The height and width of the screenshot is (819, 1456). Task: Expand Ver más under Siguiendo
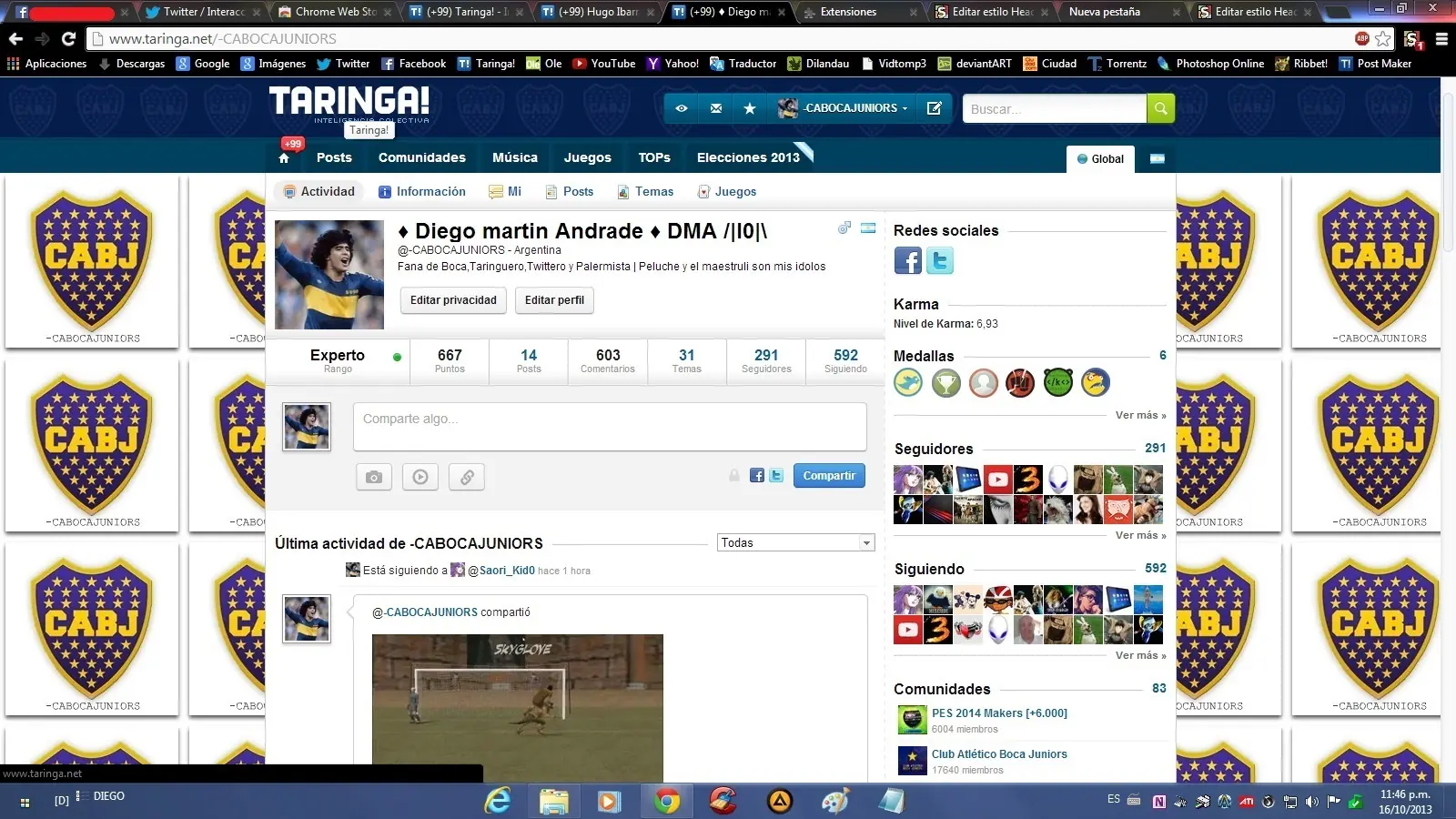[1140, 655]
